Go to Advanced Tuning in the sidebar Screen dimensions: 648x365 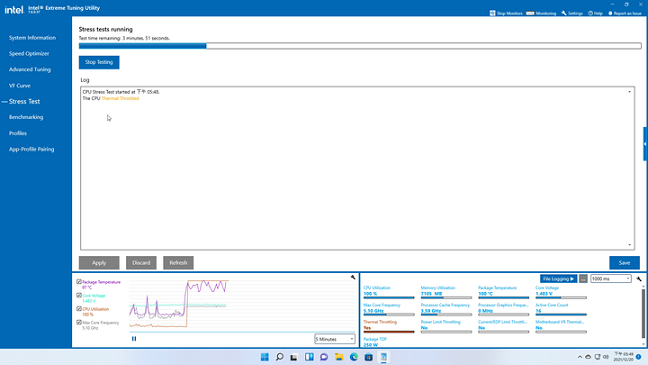(x=30, y=69)
